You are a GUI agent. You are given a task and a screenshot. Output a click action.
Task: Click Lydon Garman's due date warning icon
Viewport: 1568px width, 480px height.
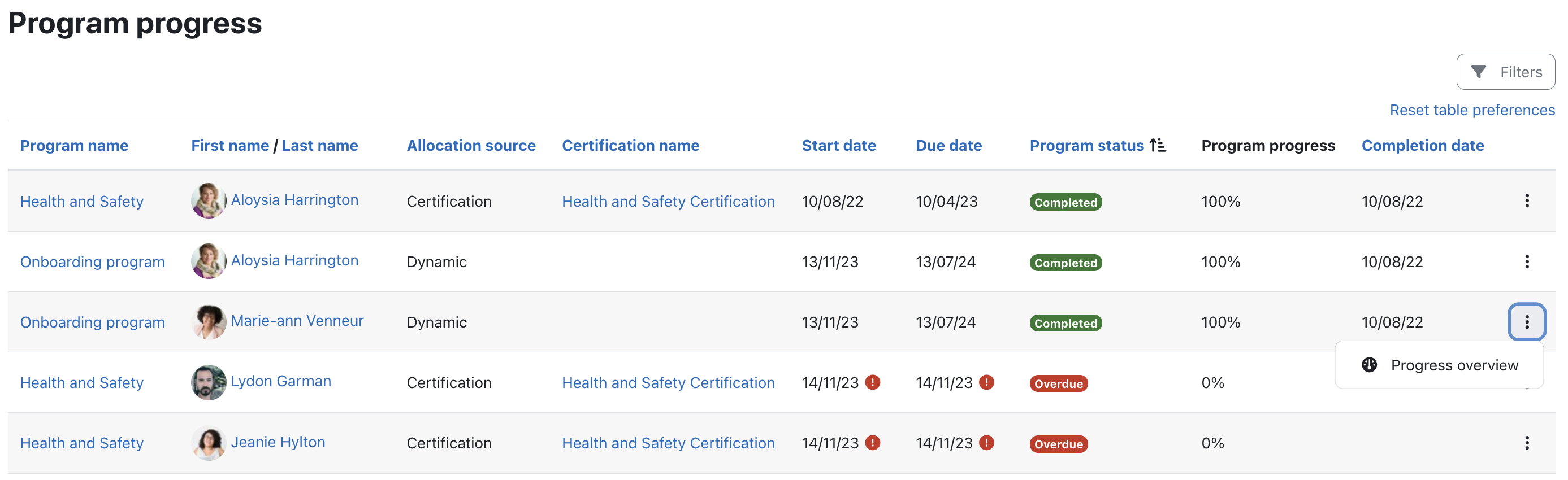986,382
